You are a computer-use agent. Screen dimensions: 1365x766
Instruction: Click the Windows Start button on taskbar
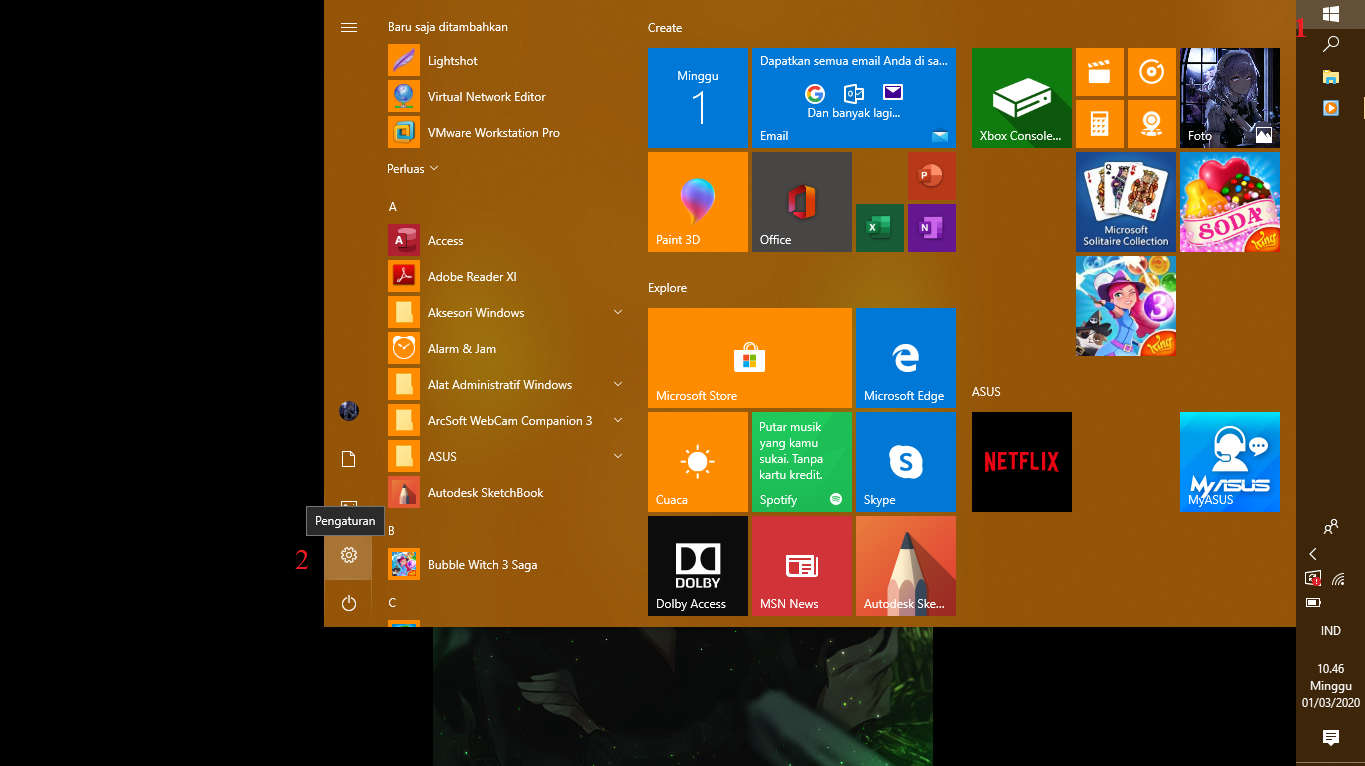(1331, 14)
